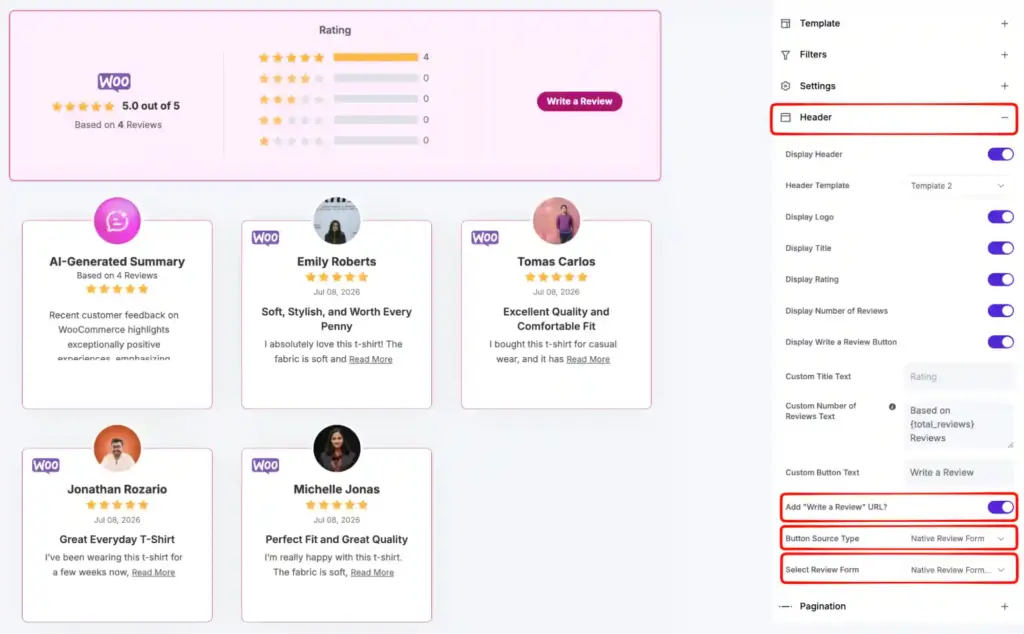Image resolution: width=1024 pixels, height=634 pixels.
Task: Expand the Pagination section with plus icon
Action: [1004, 607]
